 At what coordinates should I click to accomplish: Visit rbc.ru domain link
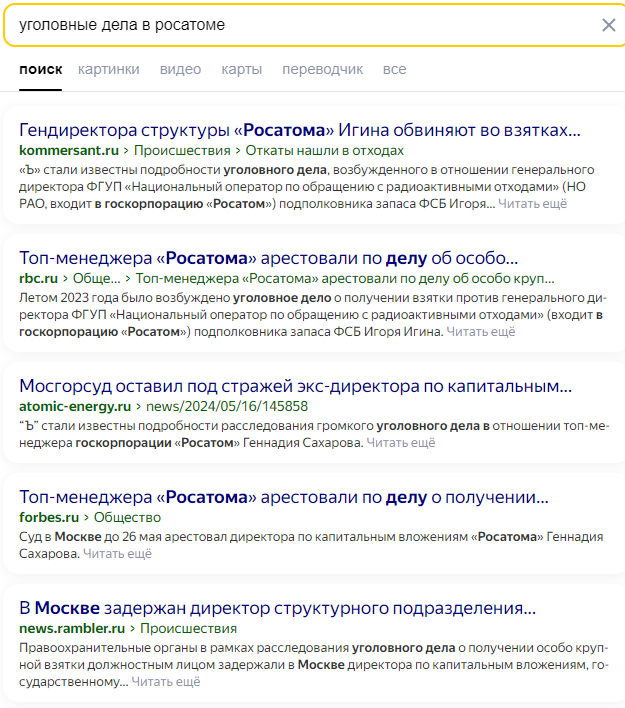(38, 279)
